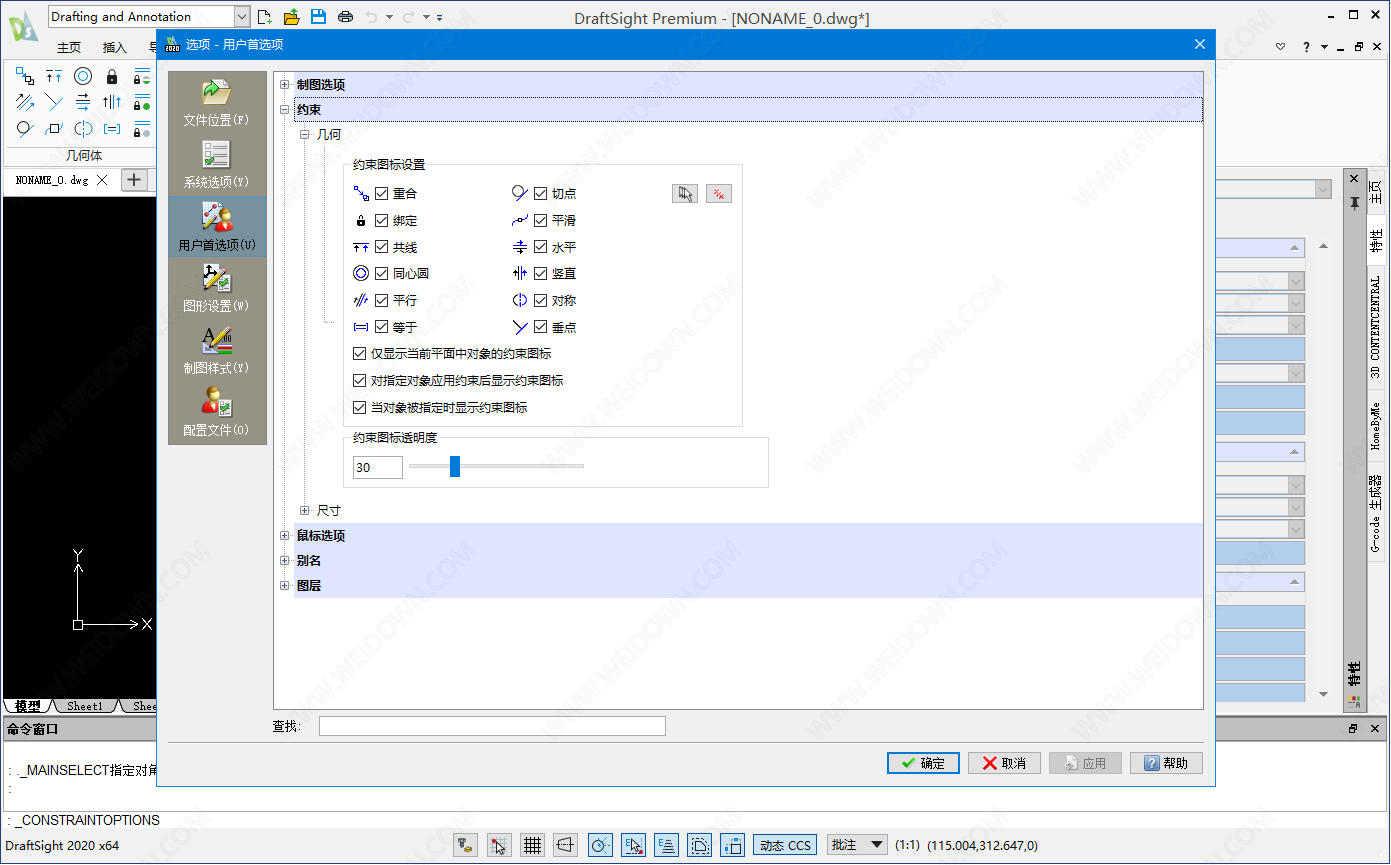Toggle 当对象被指定时显示约束图标 checkbox
Image resolution: width=1391 pixels, height=865 pixels.
tap(360, 408)
